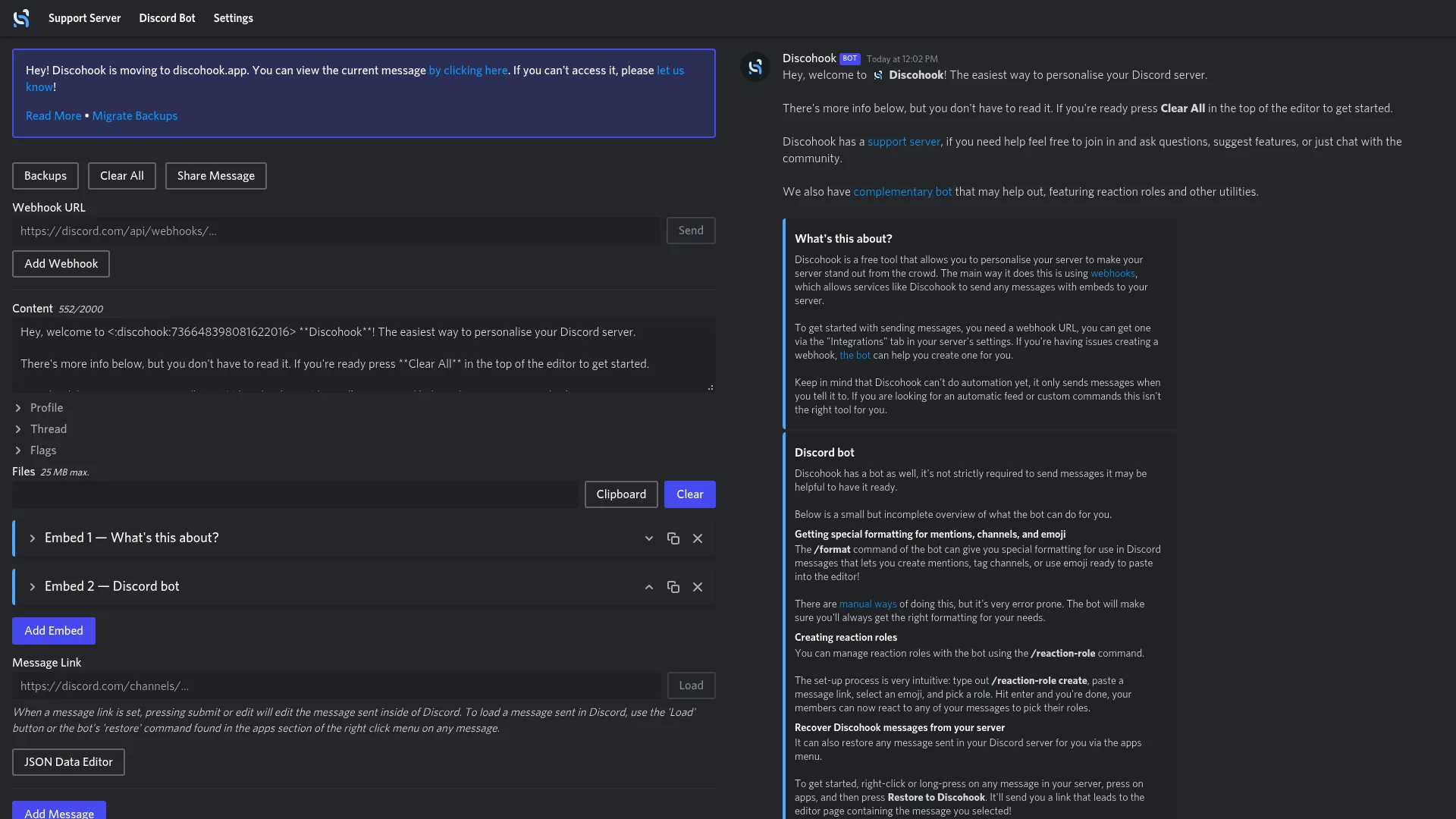The height and width of the screenshot is (819, 1456).
Task: Open 'support server' link in preview
Action: coord(904,142)
